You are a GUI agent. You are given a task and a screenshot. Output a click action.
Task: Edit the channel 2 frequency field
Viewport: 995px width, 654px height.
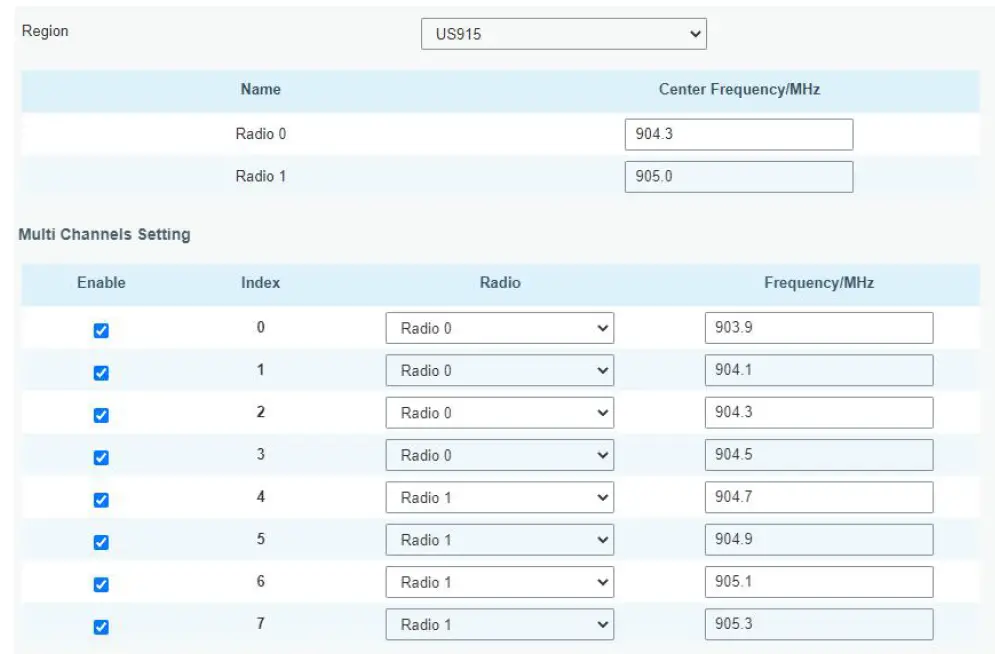click(819, 413)
